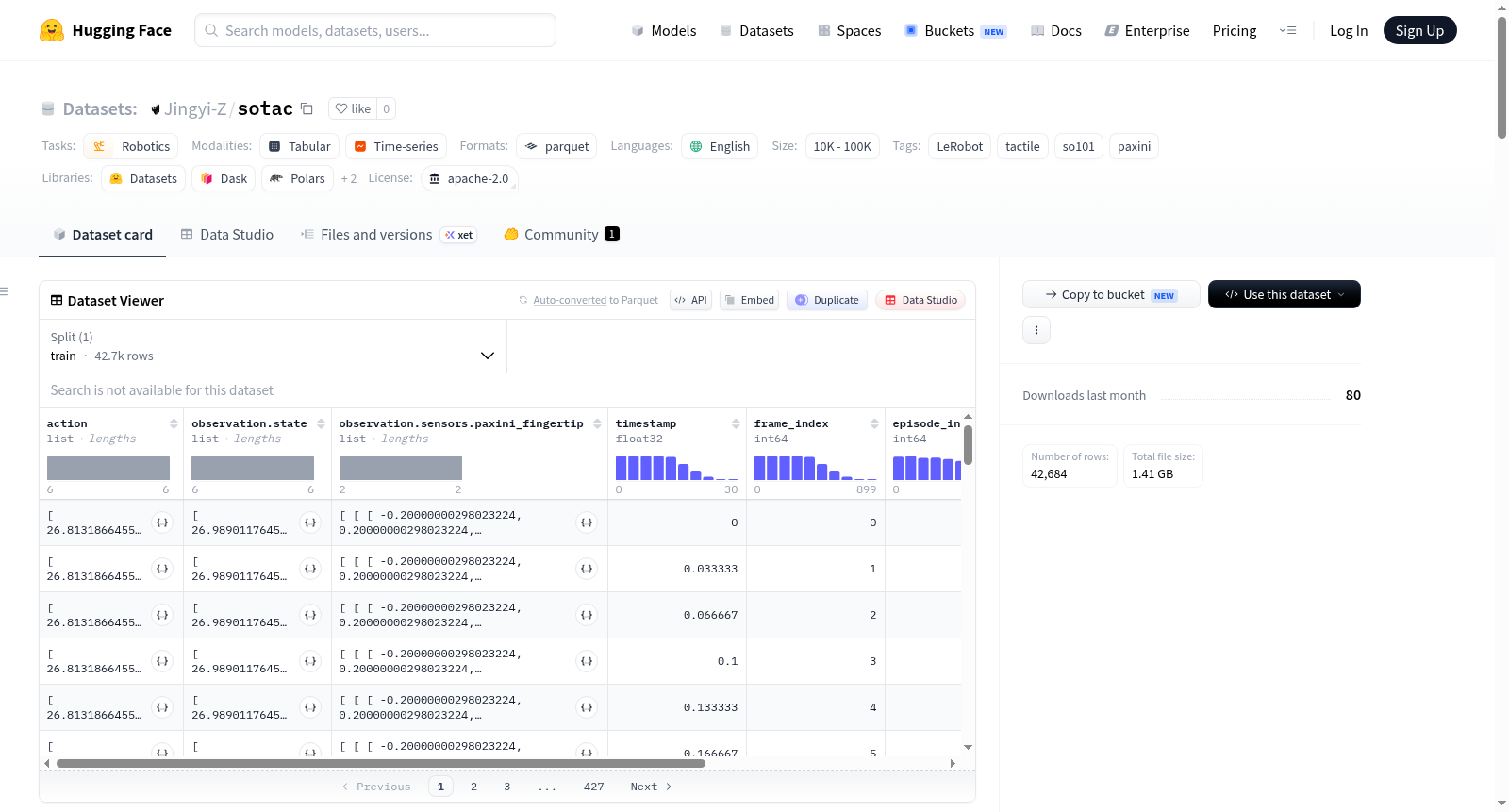Screen dimensions: 1509x812
Task: Like the sotac dataset
Action: pos(353,108)
